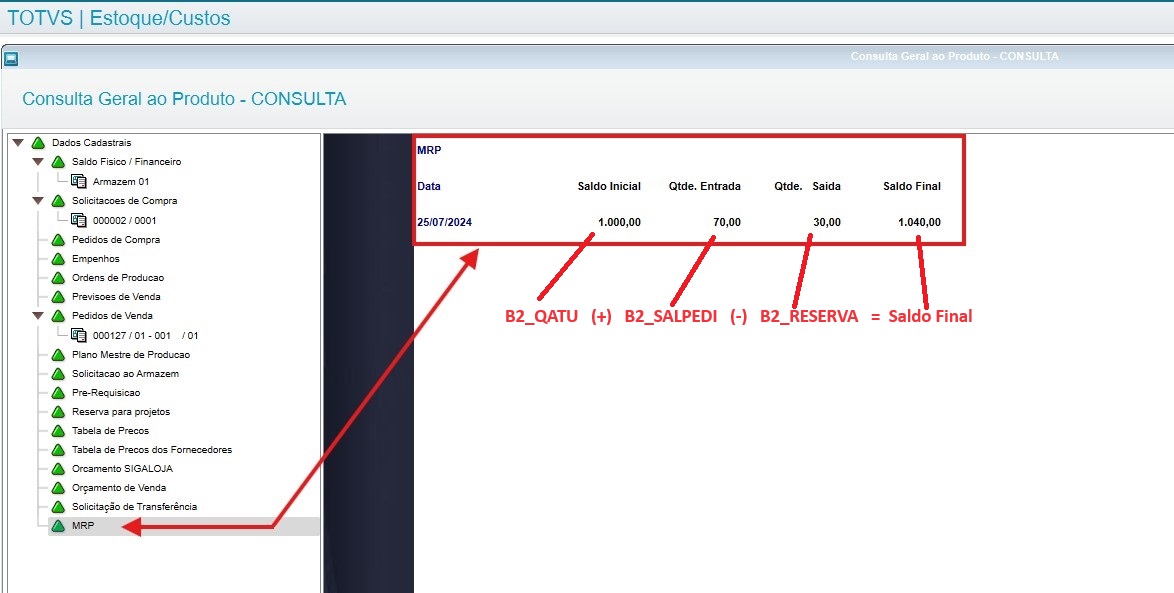Click the green triangle icon beside Tabela de Precos dos Fornecedores
Image resolution: width=1174 pixels, height=593 pixels.
click(x=58, y=450)
